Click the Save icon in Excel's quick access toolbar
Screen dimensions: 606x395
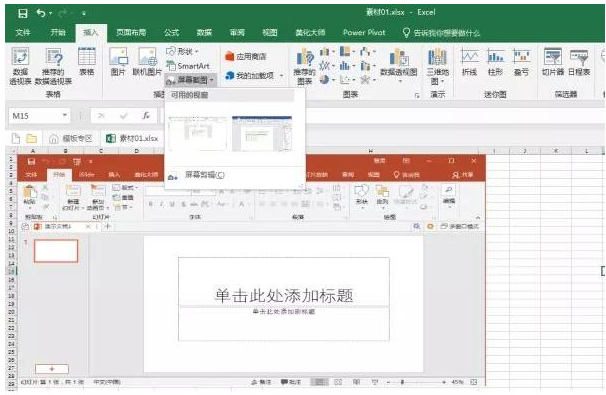click(23, 14)
